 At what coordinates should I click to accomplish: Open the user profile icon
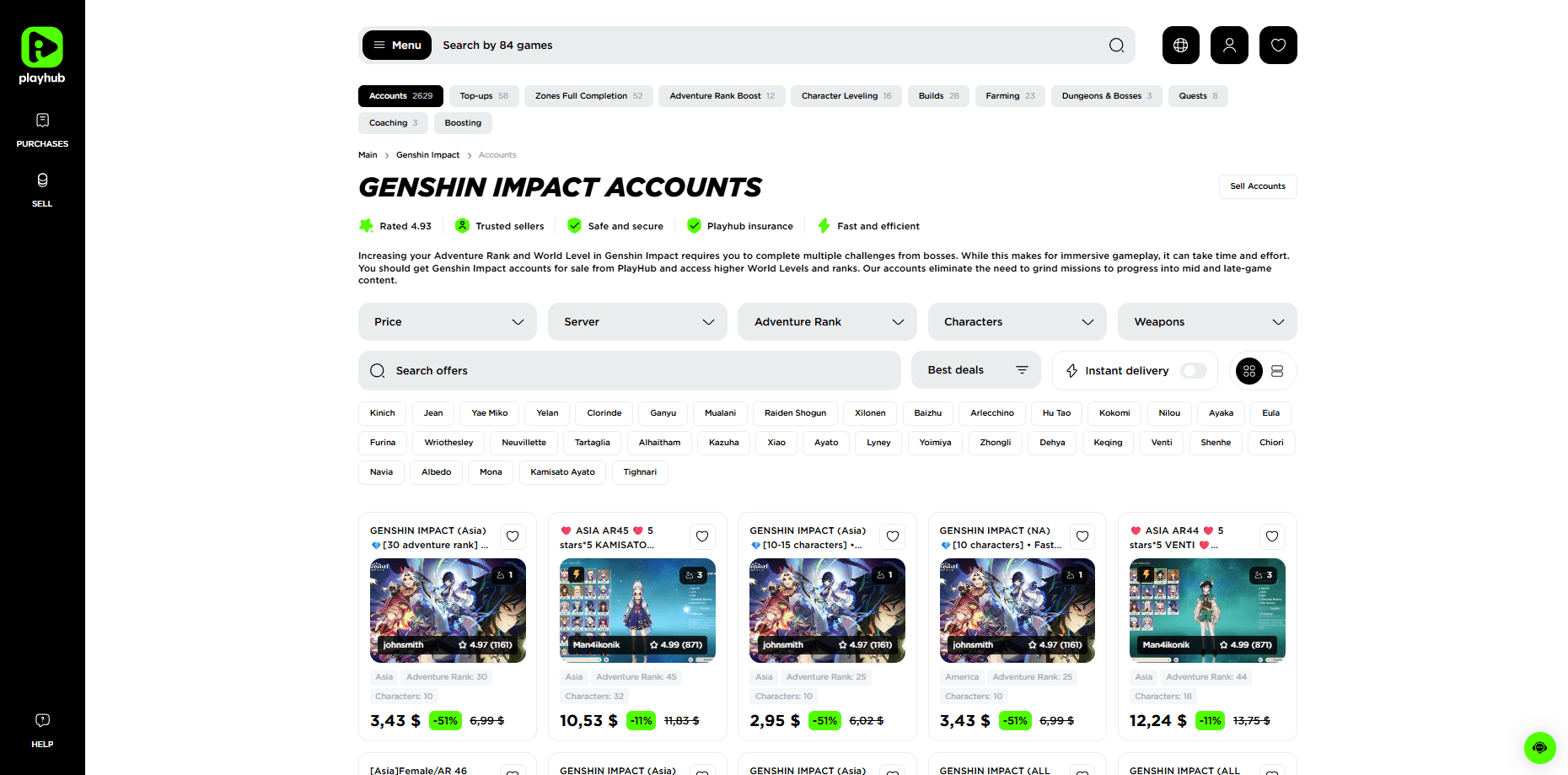(1229, 46)
